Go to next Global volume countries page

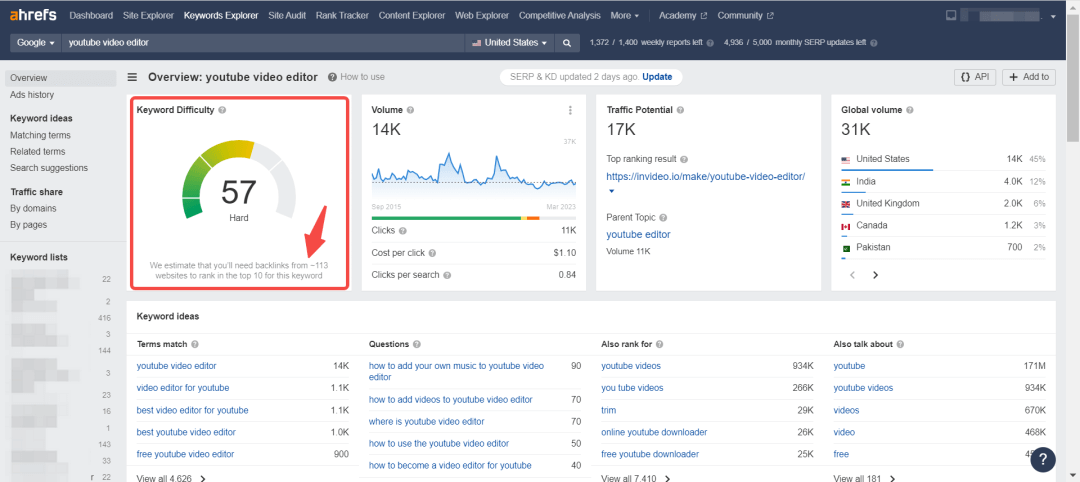(875, 275)
